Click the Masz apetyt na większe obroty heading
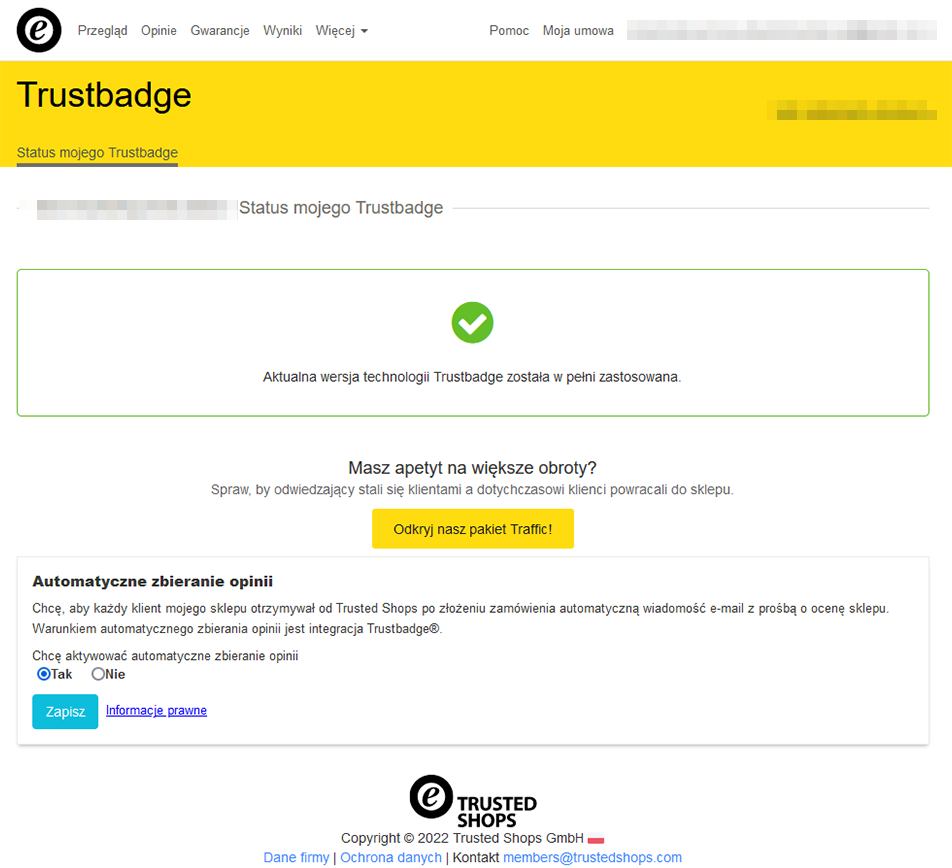 point(472,467)
